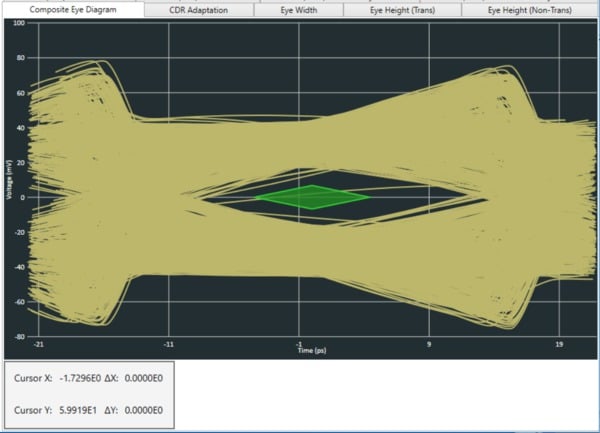Screen dimensions: 600x433
Task: Click the -40 tick on voltage axis
Action: coord(18,266)
